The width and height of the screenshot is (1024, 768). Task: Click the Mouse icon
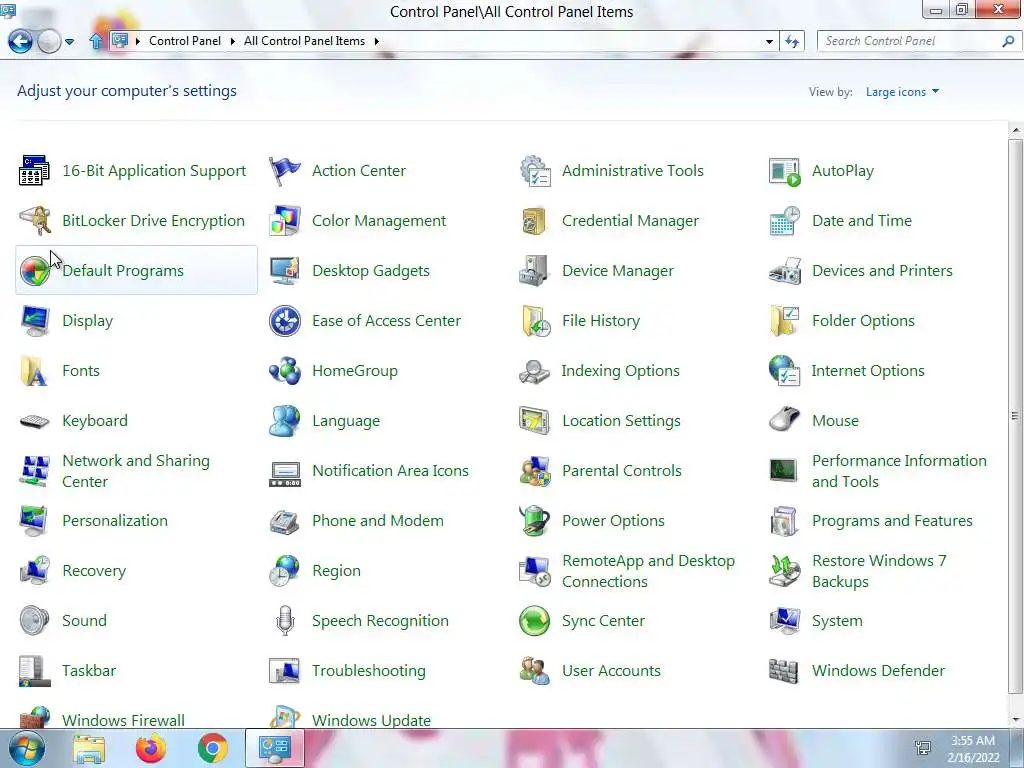[784, 419]
